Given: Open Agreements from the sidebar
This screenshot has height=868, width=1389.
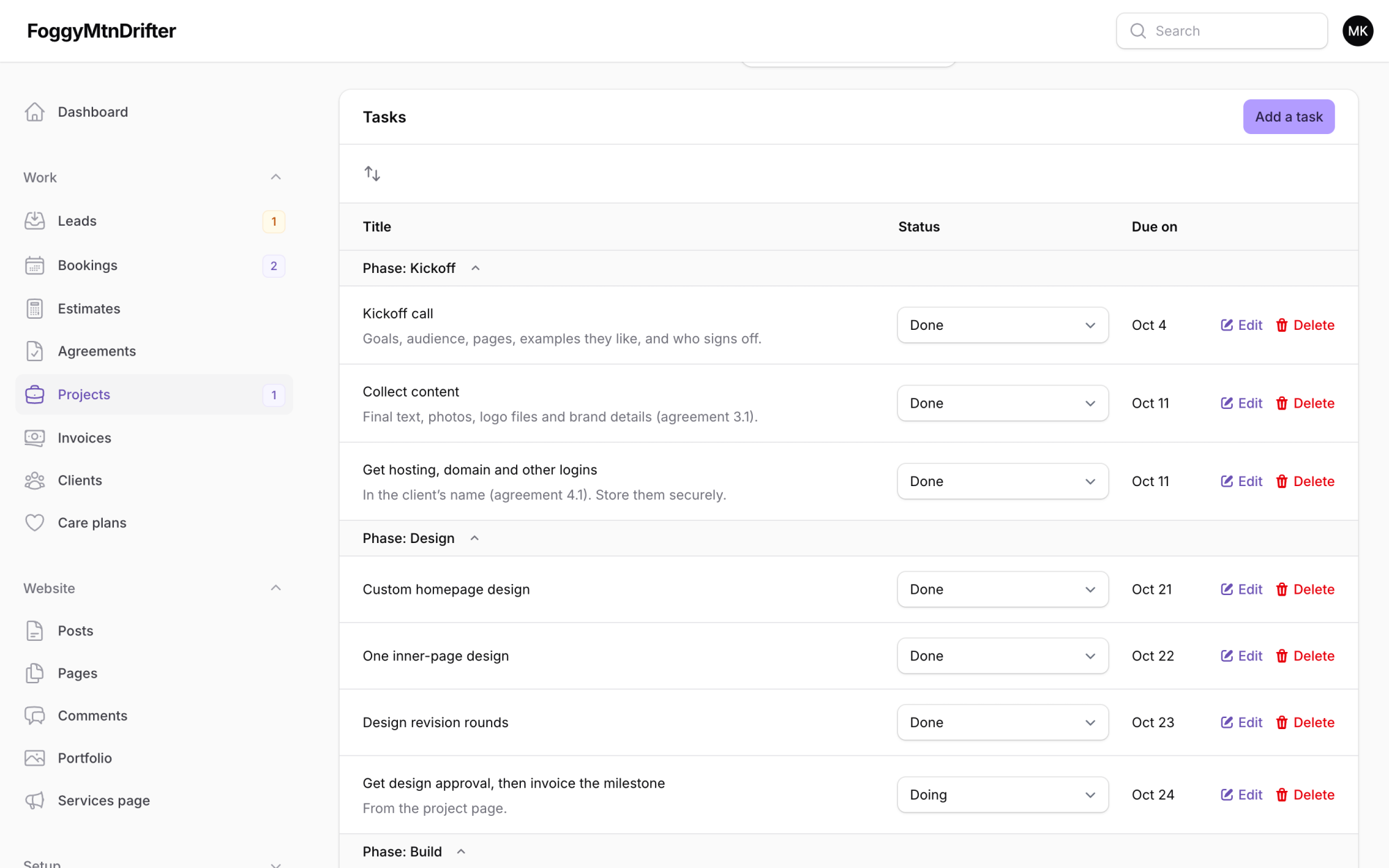Looking at the screenshot, I should pos(154,351).
